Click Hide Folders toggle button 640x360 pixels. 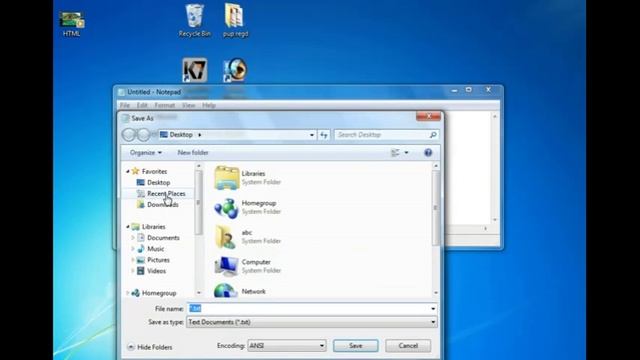[x=150, y=347]
